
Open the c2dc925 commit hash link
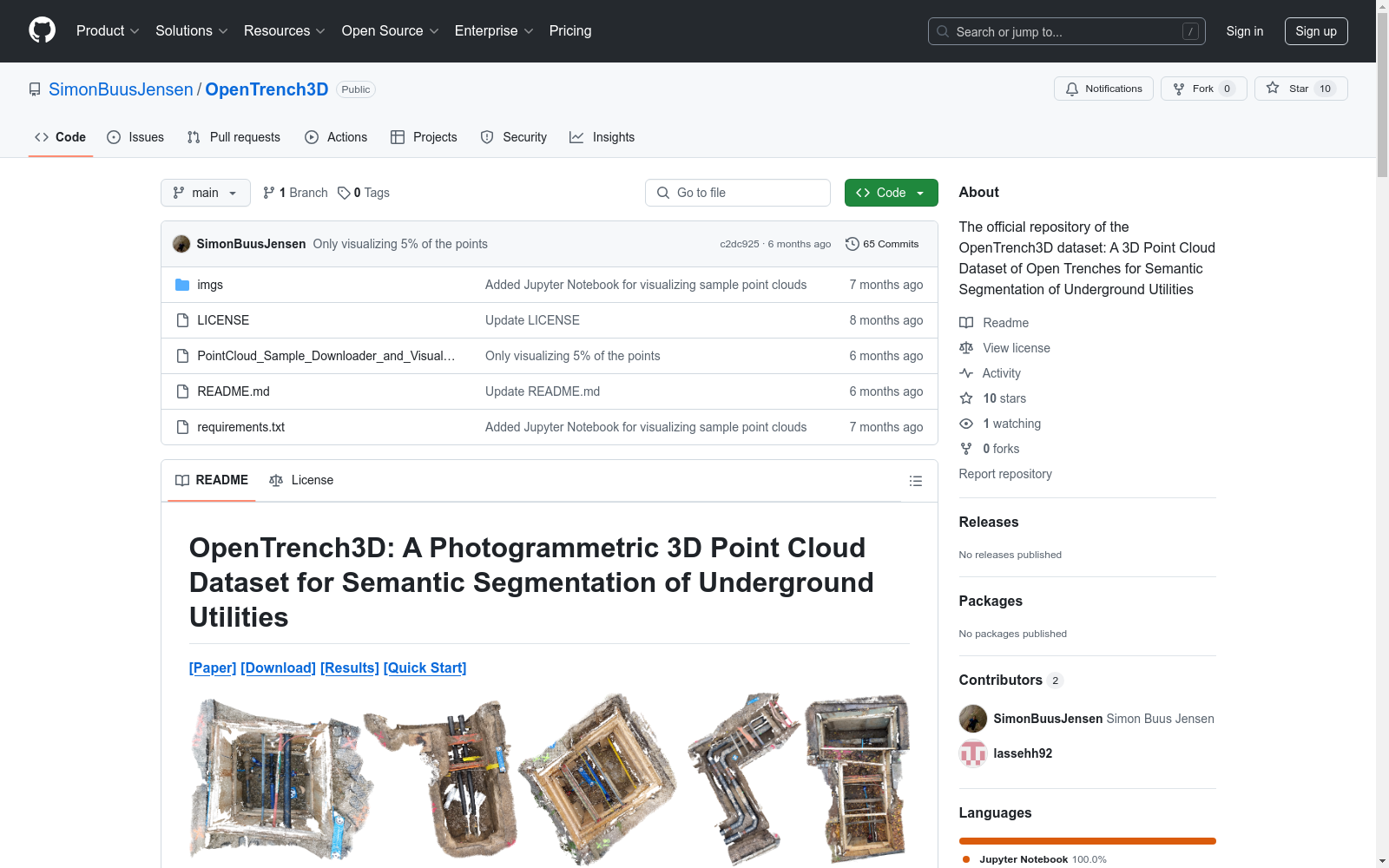tap(740, 245)
